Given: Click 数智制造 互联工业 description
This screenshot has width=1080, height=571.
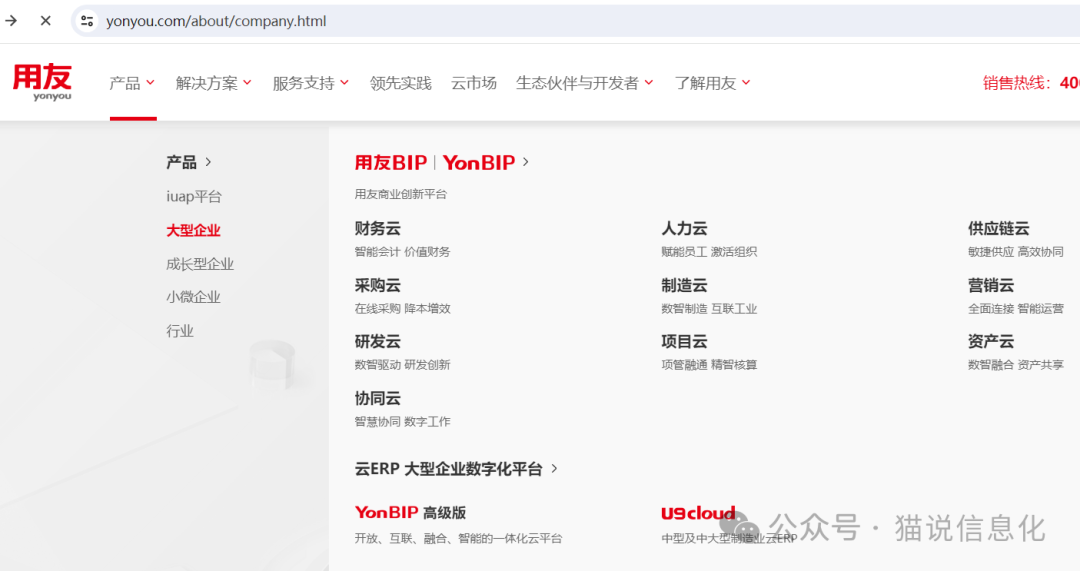Looking at the screenshot, I should [x=709, y=309].
